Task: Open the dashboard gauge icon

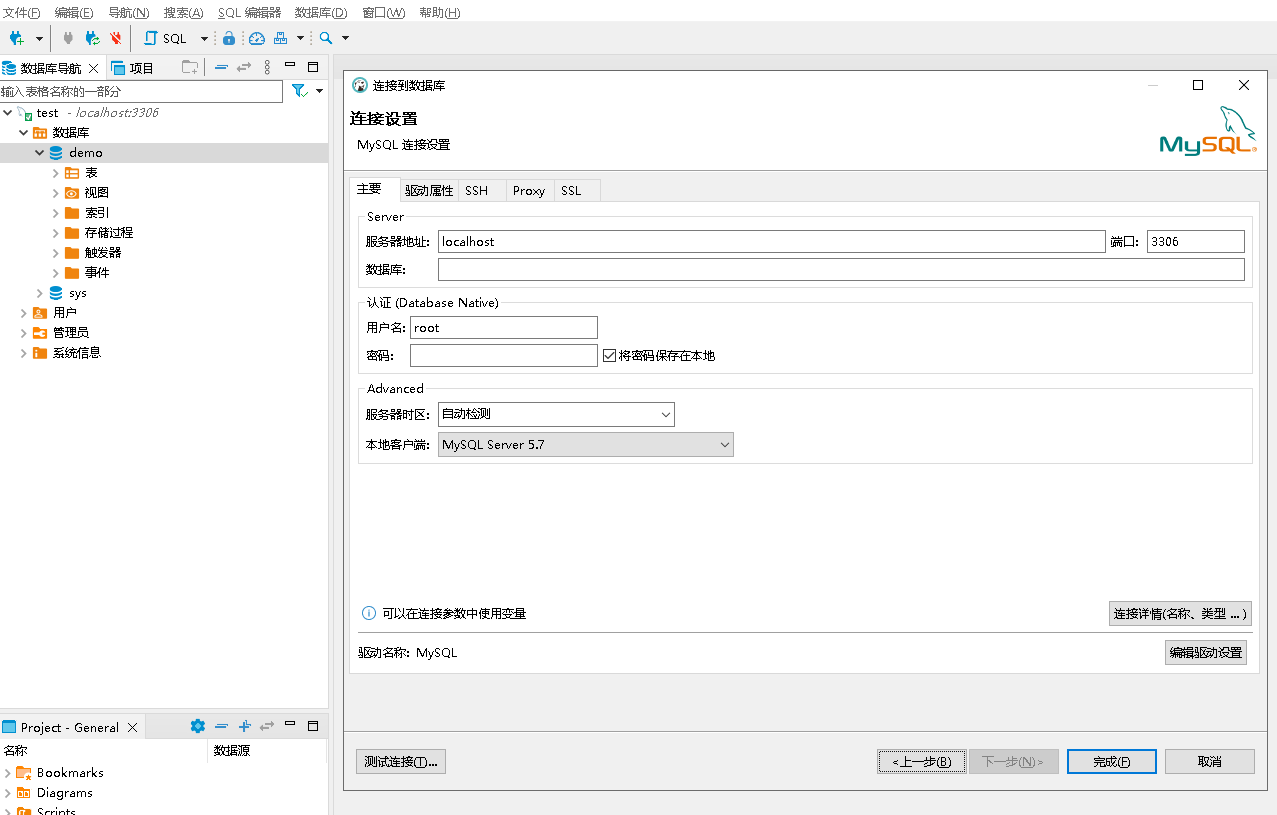Action: click(257, 38)
